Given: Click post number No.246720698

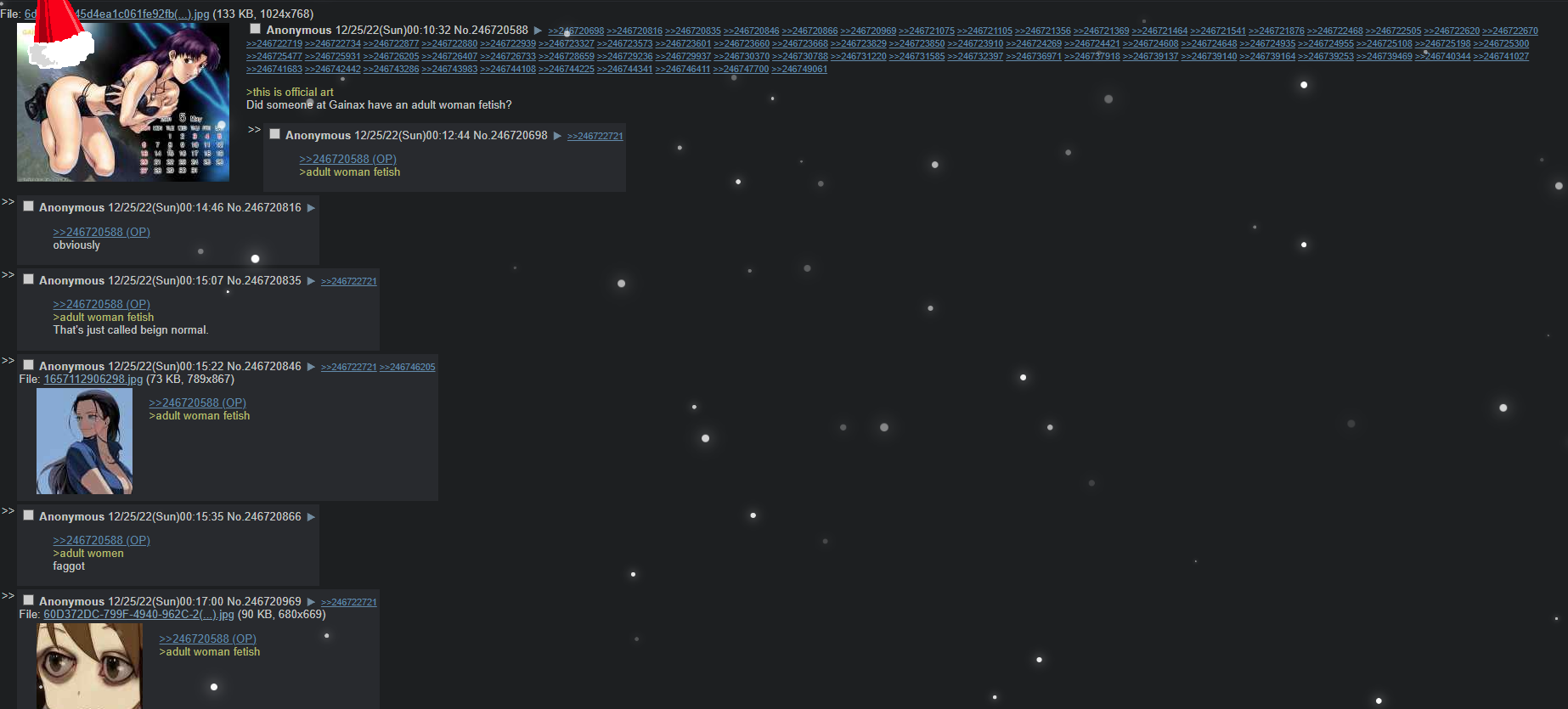Looking at the screenshot, I should (510, 135).
